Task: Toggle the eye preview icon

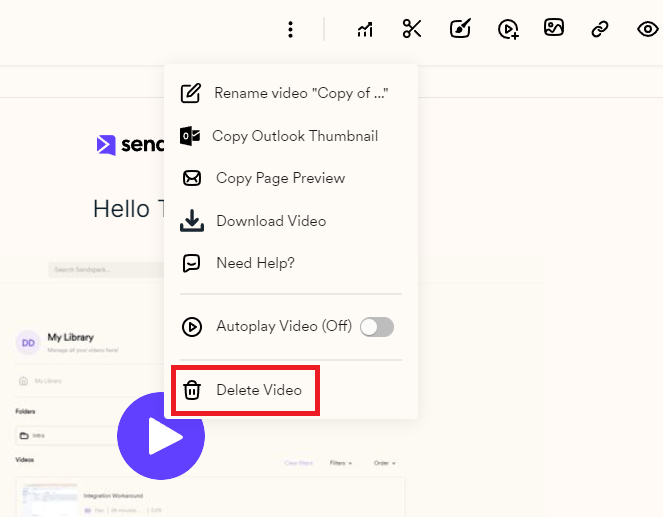Action: 647,29
